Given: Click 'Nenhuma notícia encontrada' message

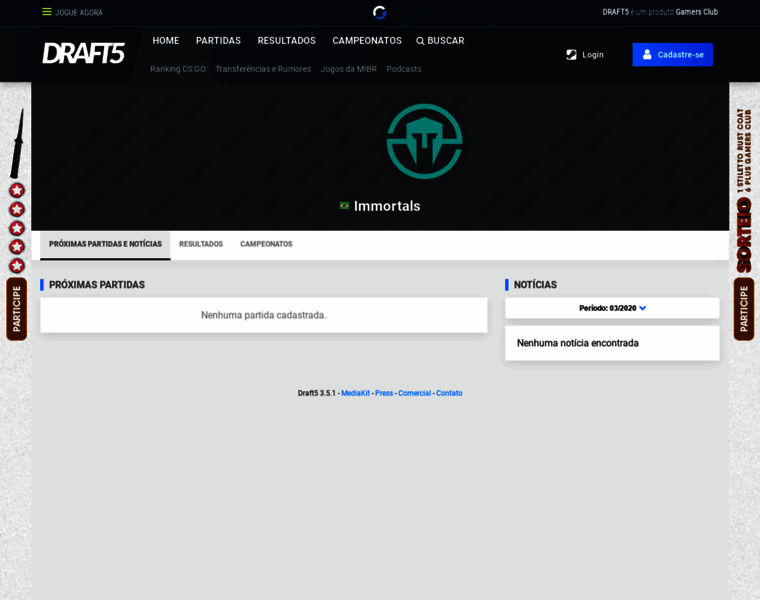Looking at the screenshot, I should (x=578, y=343).
